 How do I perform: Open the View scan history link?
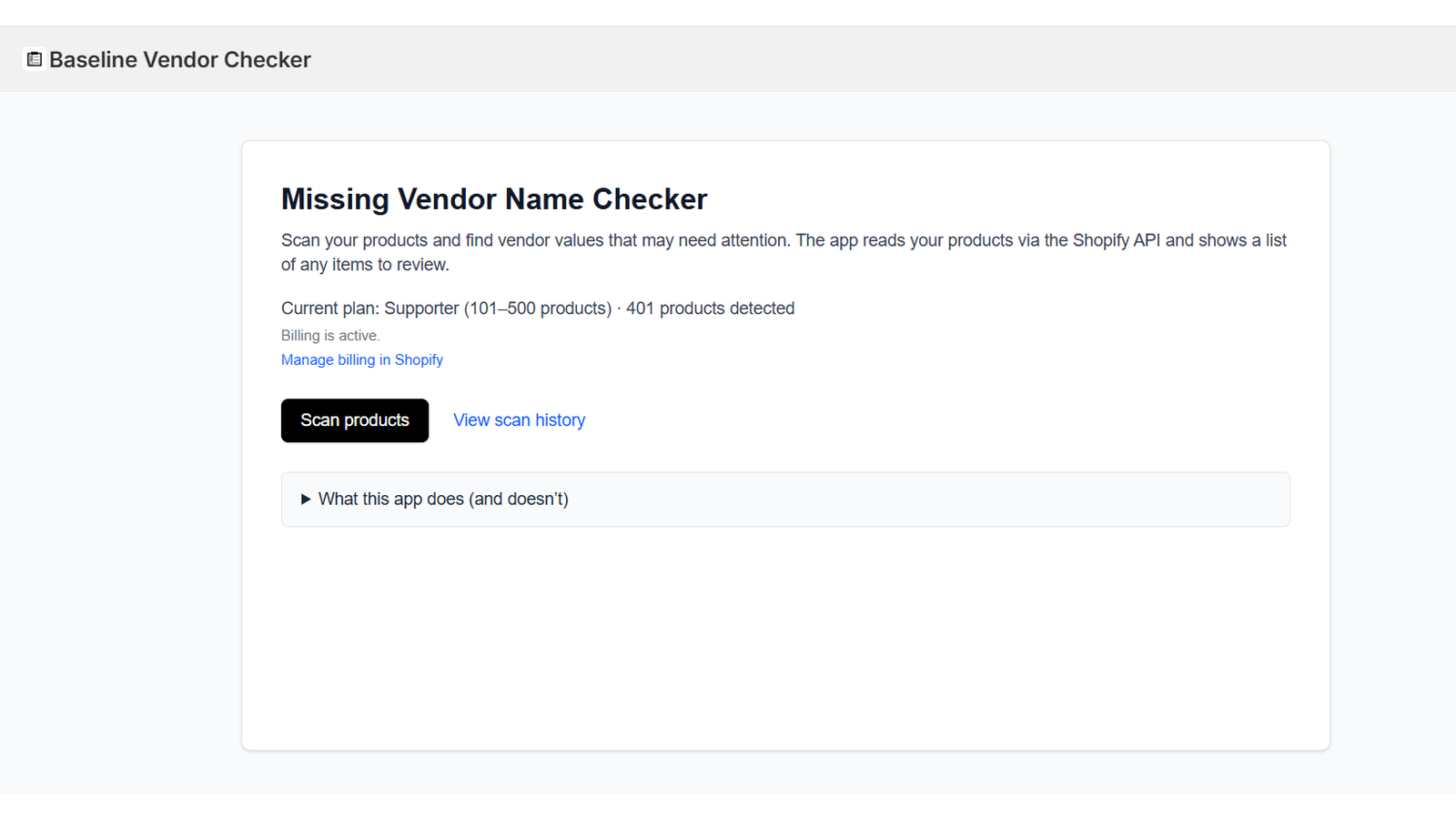[x=519, y=420]
